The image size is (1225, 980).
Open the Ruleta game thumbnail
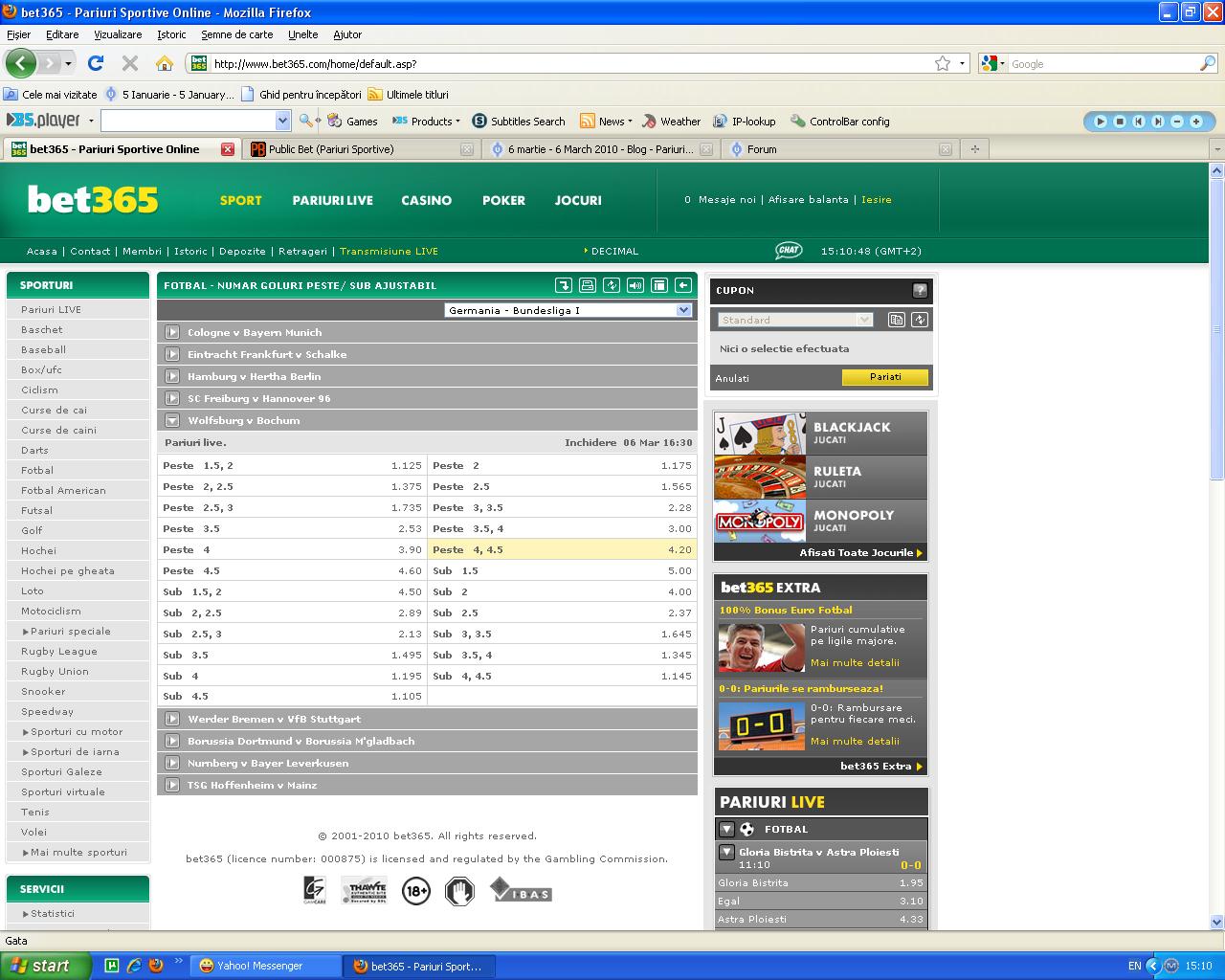click(760, 477)
